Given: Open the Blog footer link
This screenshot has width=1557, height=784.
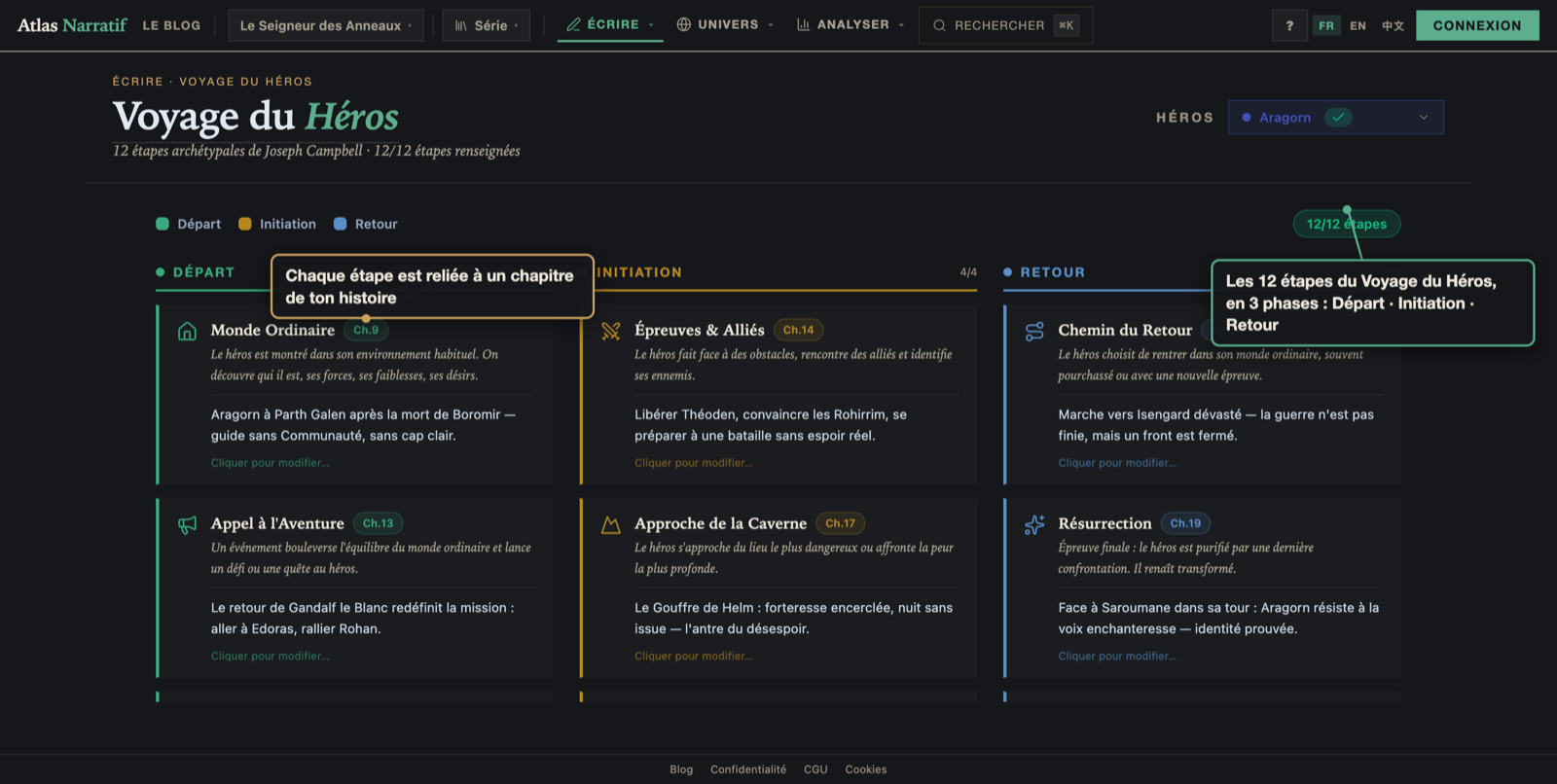Looking at the screenshot, I should coord(681,769).
